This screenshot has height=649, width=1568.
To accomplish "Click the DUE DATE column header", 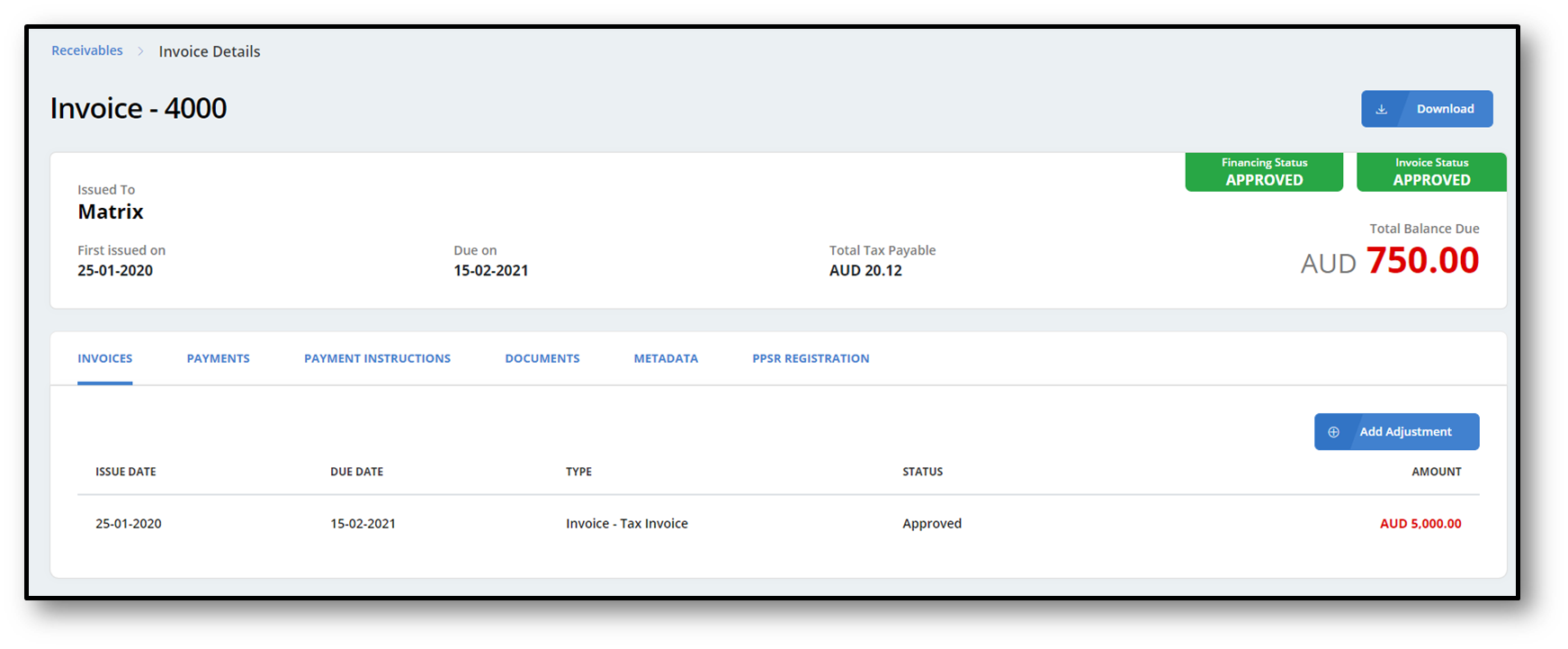I will [x=357, y=472].
